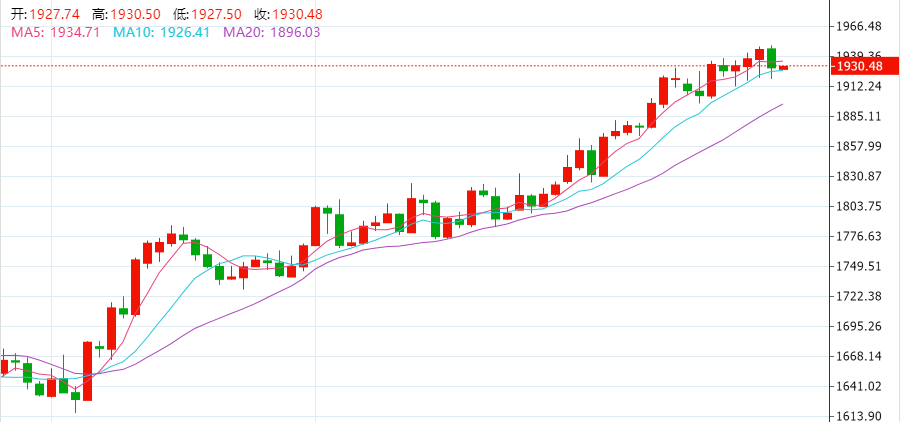900x422 pixels.
Task: Click the 1641.02 price axis label
Action: coord(859,386)
